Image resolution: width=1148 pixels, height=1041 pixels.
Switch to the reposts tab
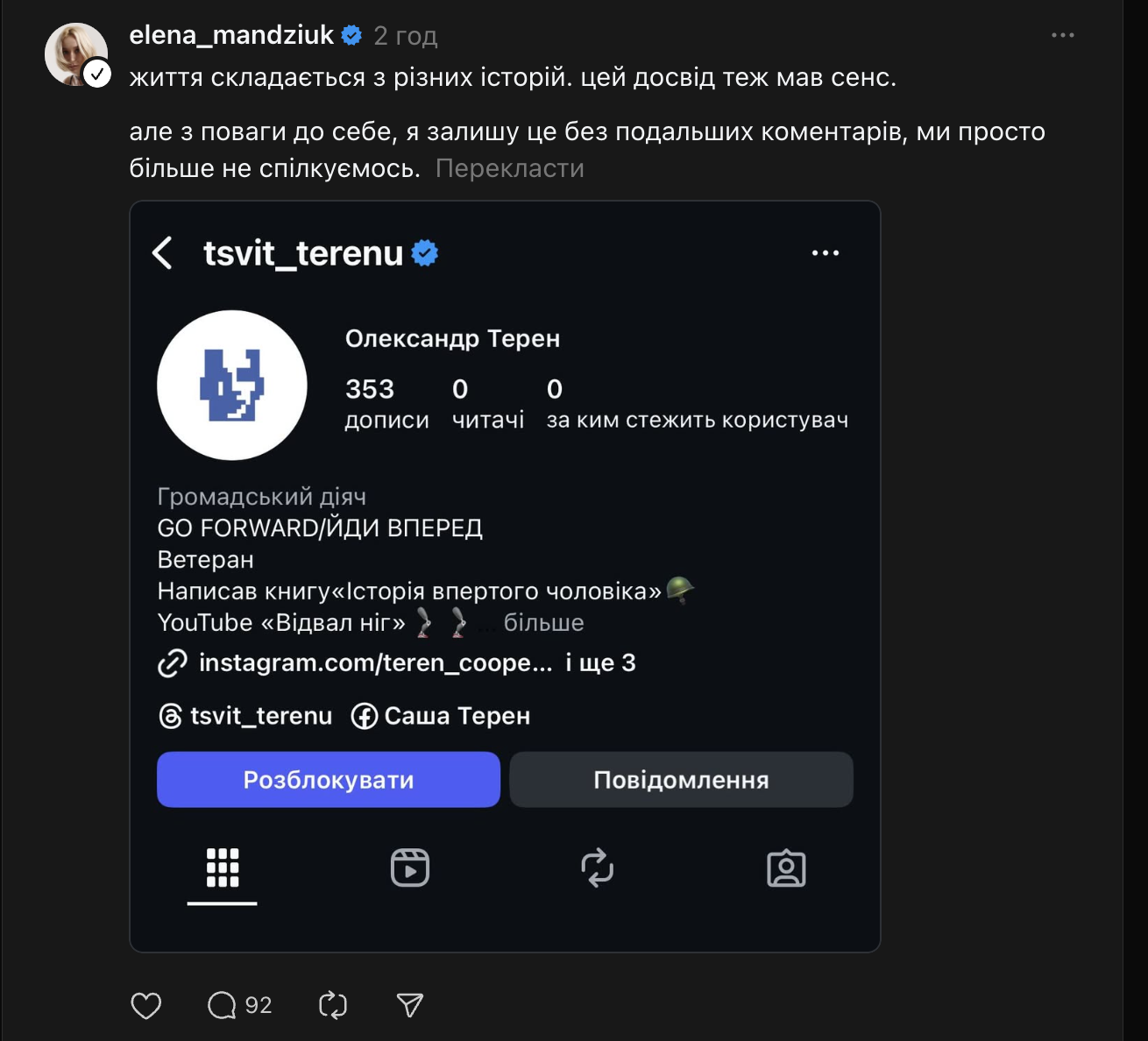(598, 868)
